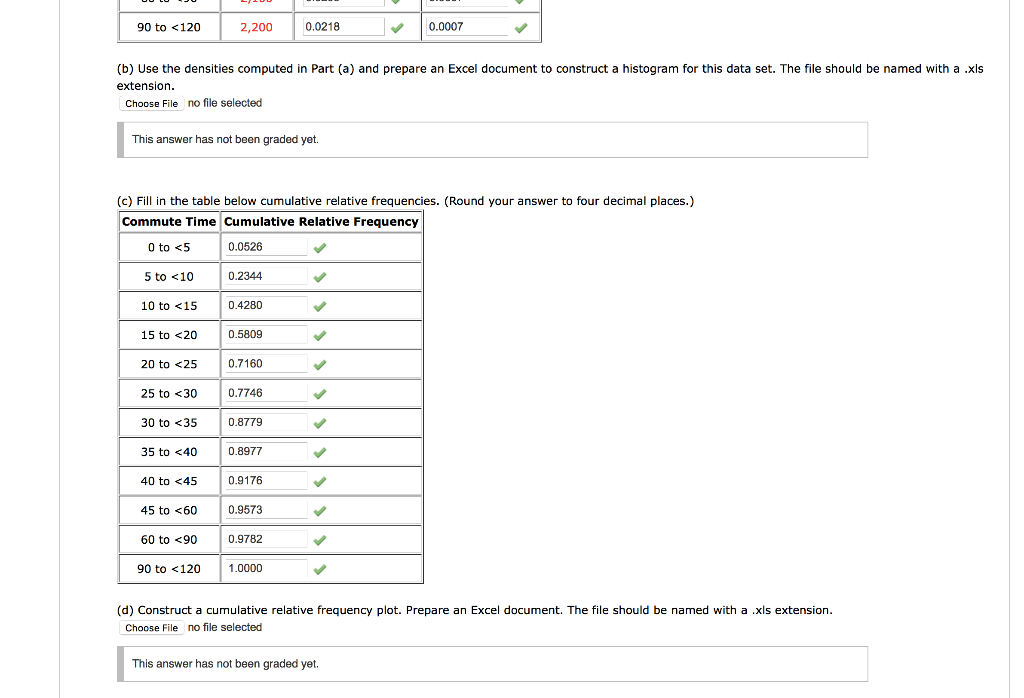1024x698 pixels.
Task: Click Choose File under part (b)
Action: pyautogui.click(x=150, y=103)
